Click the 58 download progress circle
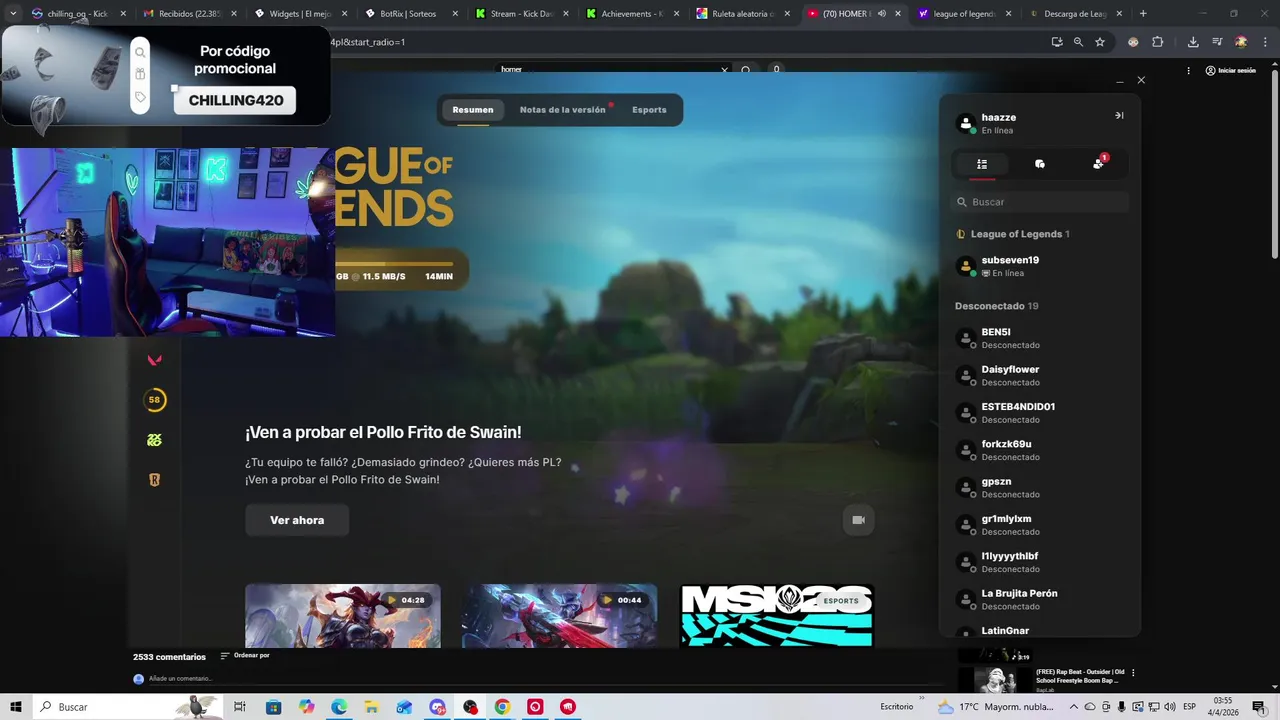 pyautogui.click(x=154, y=400)
